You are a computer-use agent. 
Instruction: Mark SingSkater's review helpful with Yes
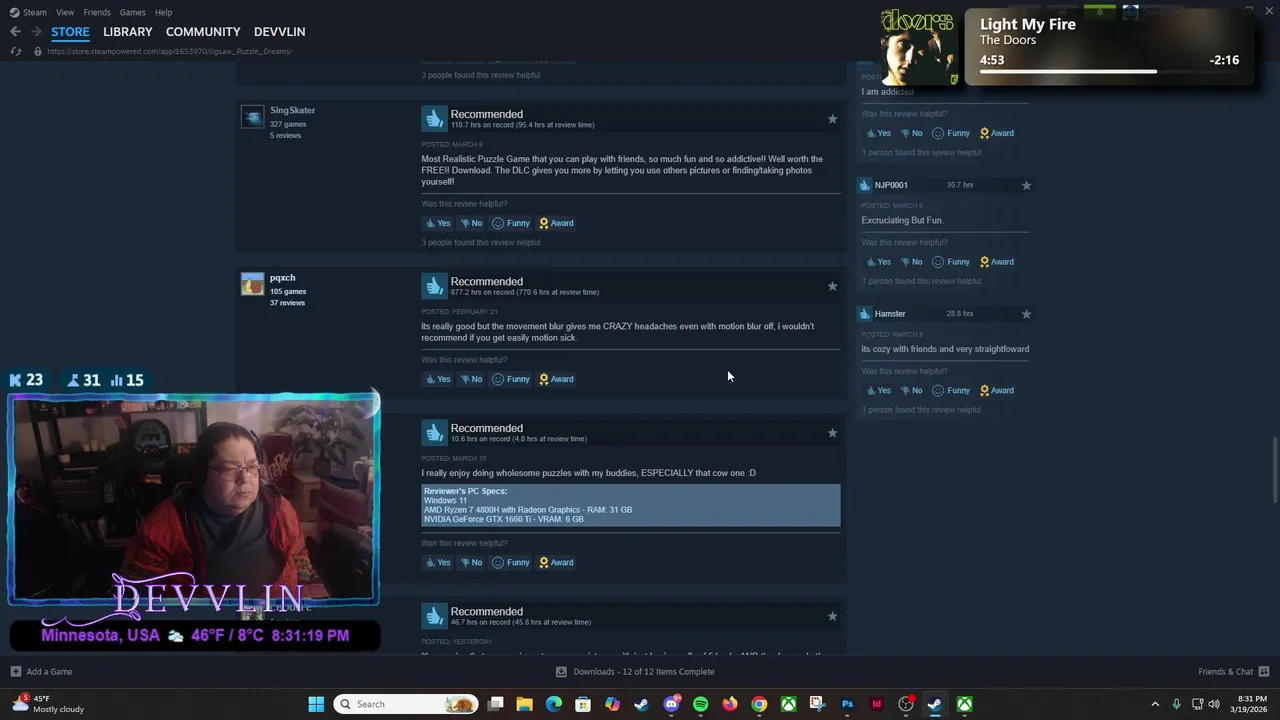(x=438, y=223)
